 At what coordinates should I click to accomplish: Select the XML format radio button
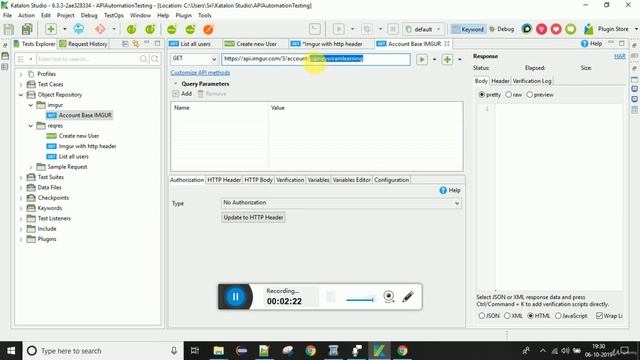(507, 316)
